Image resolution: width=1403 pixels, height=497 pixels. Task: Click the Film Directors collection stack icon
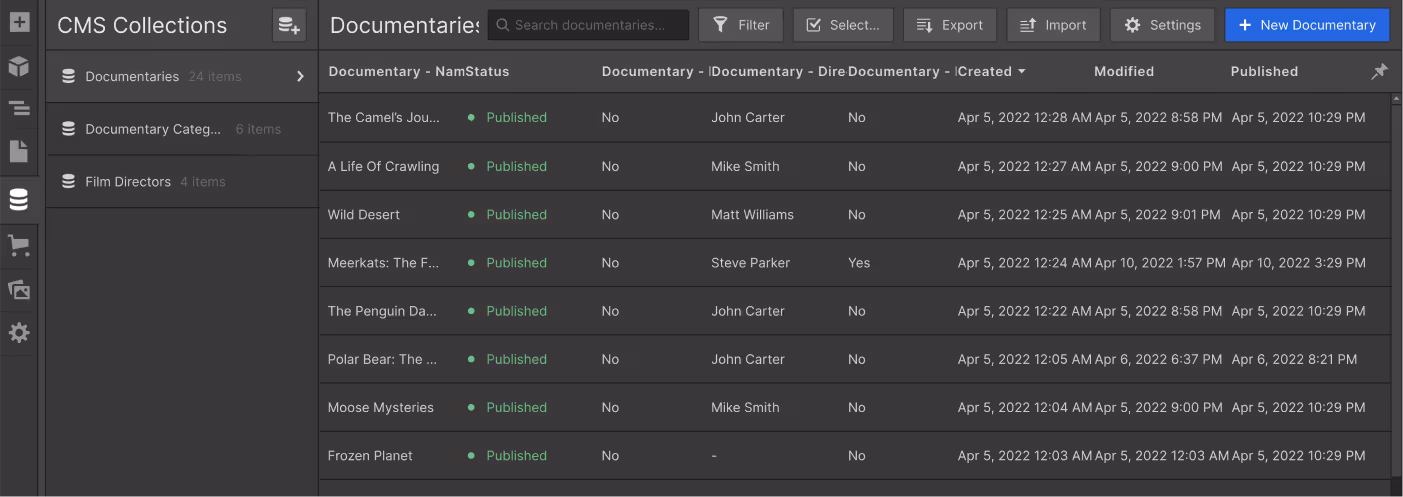click(68, 182)
